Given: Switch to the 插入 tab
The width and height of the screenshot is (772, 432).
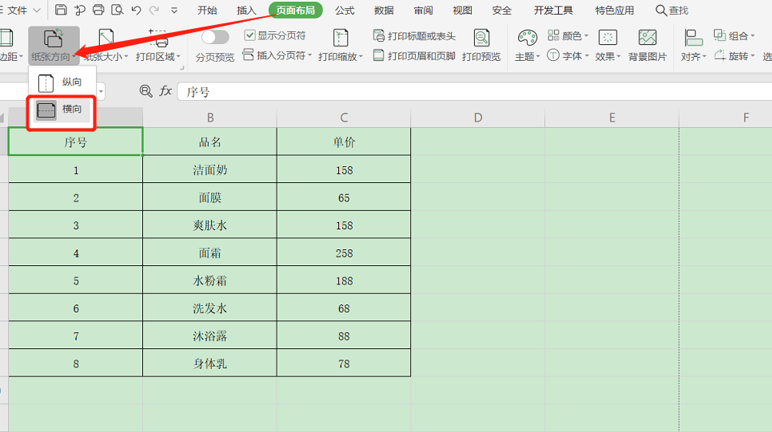Looking at the screenshot, I should point(246,10).
